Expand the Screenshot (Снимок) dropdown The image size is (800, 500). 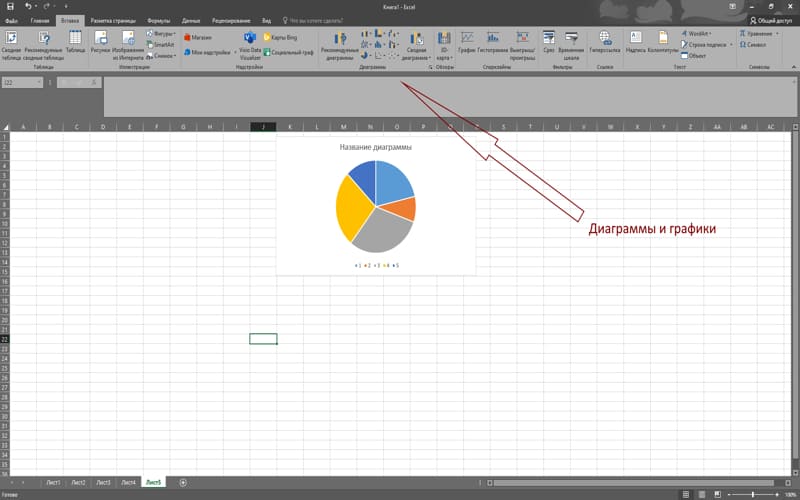(x=161, y=56)
